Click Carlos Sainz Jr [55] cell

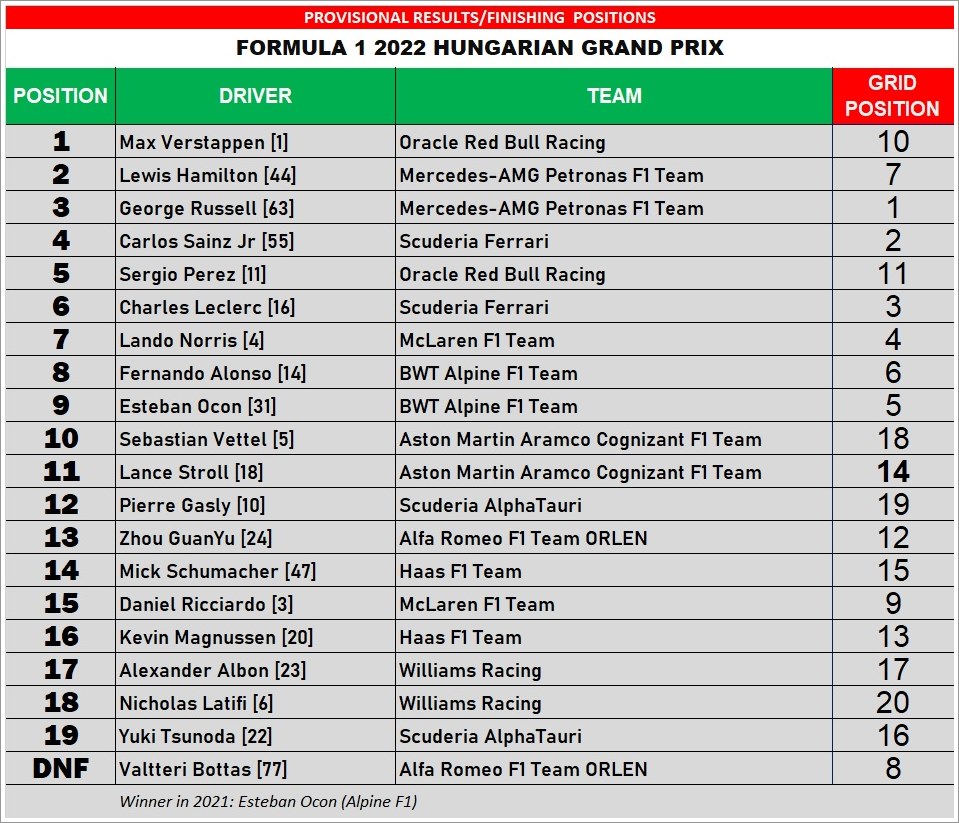255,241
